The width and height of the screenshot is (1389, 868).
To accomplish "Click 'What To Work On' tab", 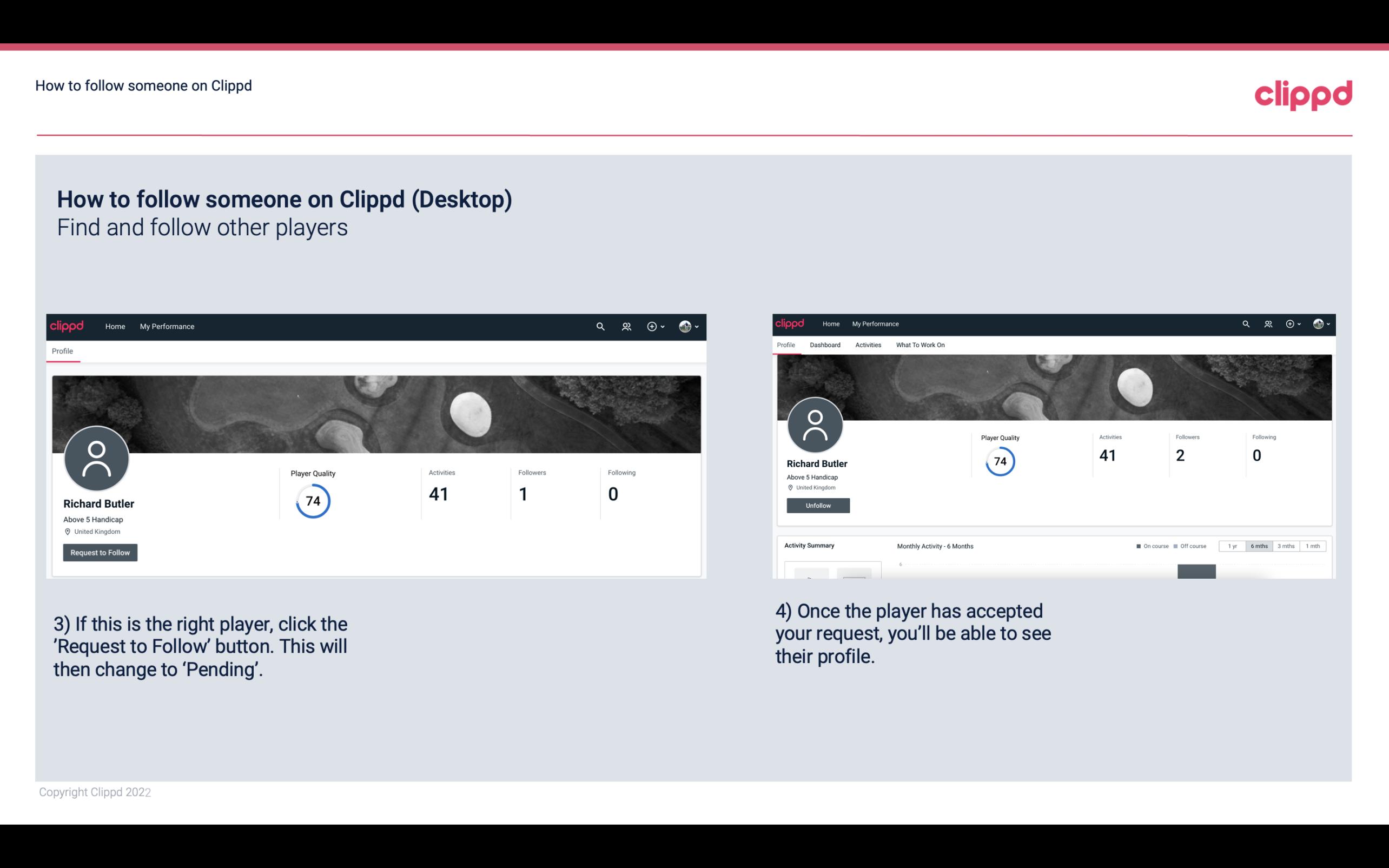I will (920, 345).
